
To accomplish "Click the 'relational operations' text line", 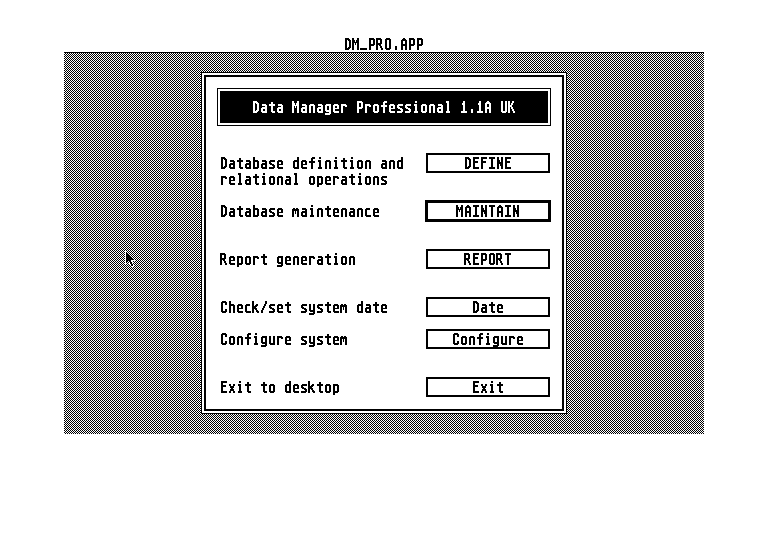I will pyautogui.click(x=304, y=179).
